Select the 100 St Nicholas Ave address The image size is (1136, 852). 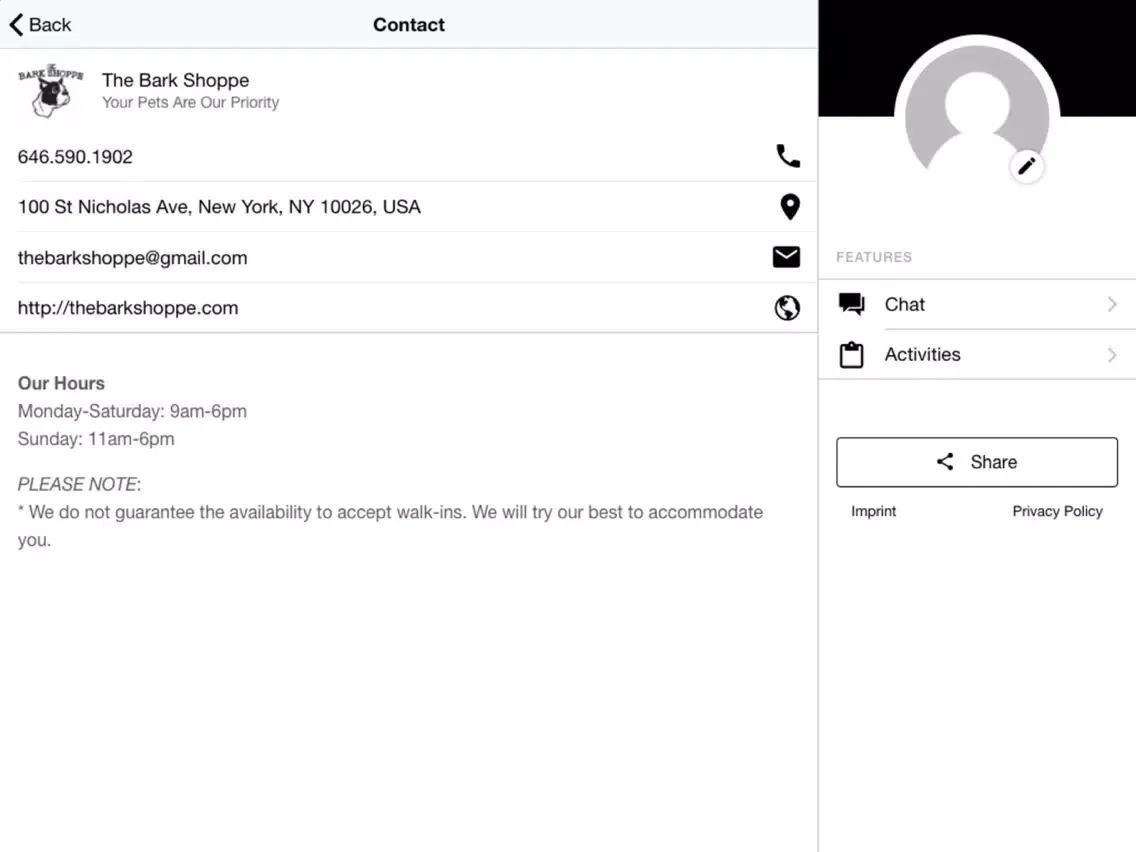click(x=219, y=207)
